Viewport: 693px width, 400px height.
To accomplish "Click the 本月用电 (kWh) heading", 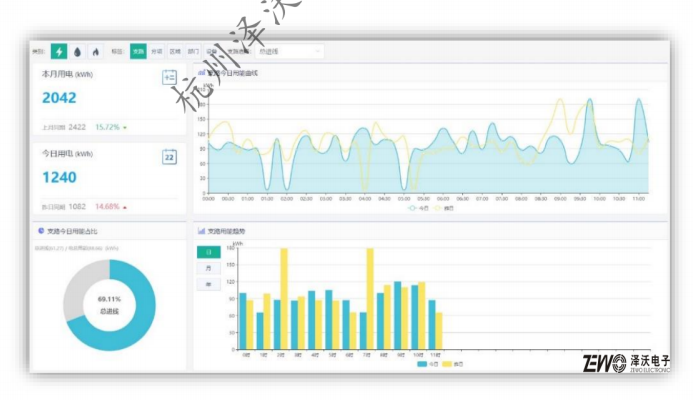I will tap(67, 74).
